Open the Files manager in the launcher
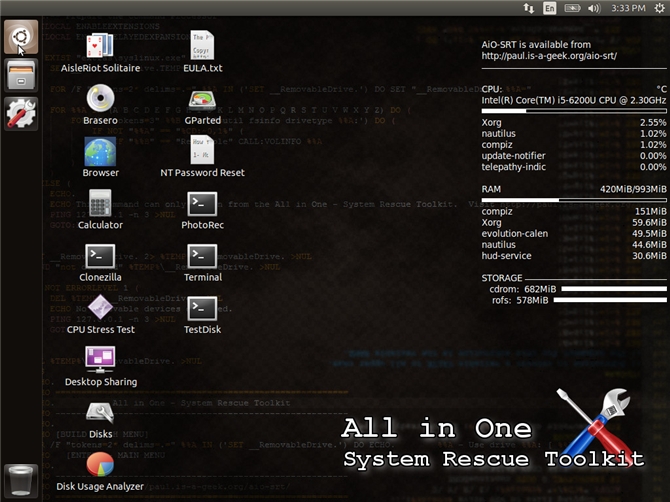The image size is (670, 502). (x=21, y=75)
